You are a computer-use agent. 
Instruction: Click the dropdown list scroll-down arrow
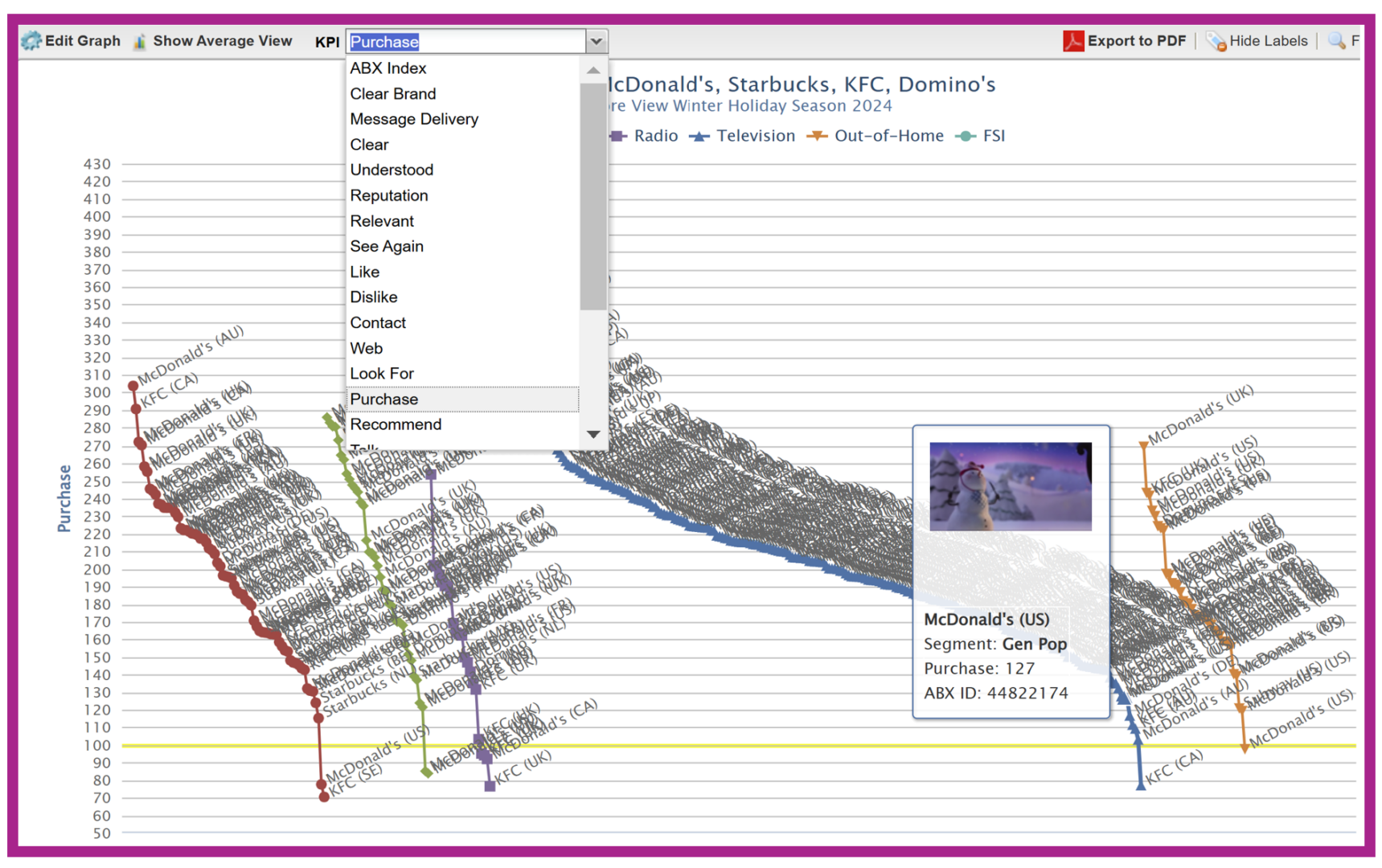tap(593, 435)
